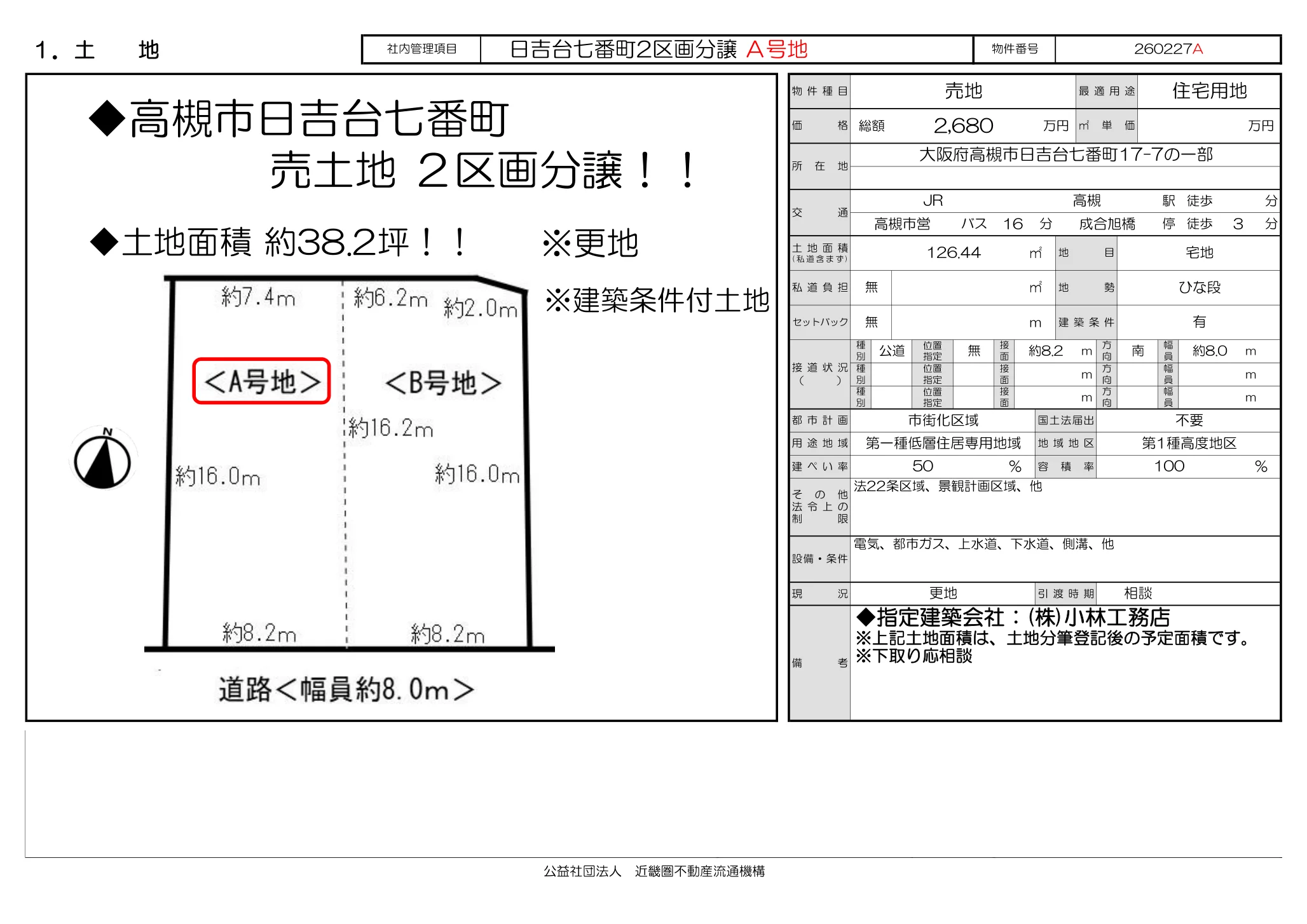Click the ※建築条件付土地 note
This screenshot has width=1307, height=924.
(x=657, y=300)
